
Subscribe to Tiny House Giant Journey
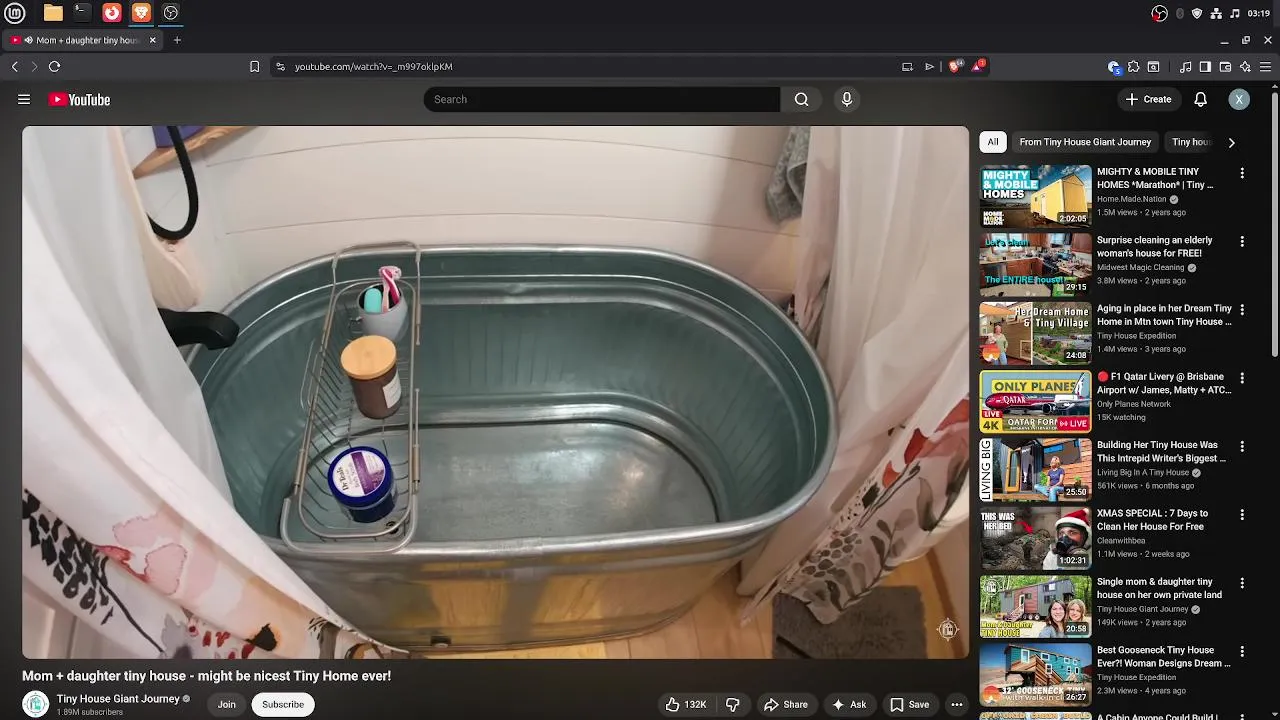point(283,704)
